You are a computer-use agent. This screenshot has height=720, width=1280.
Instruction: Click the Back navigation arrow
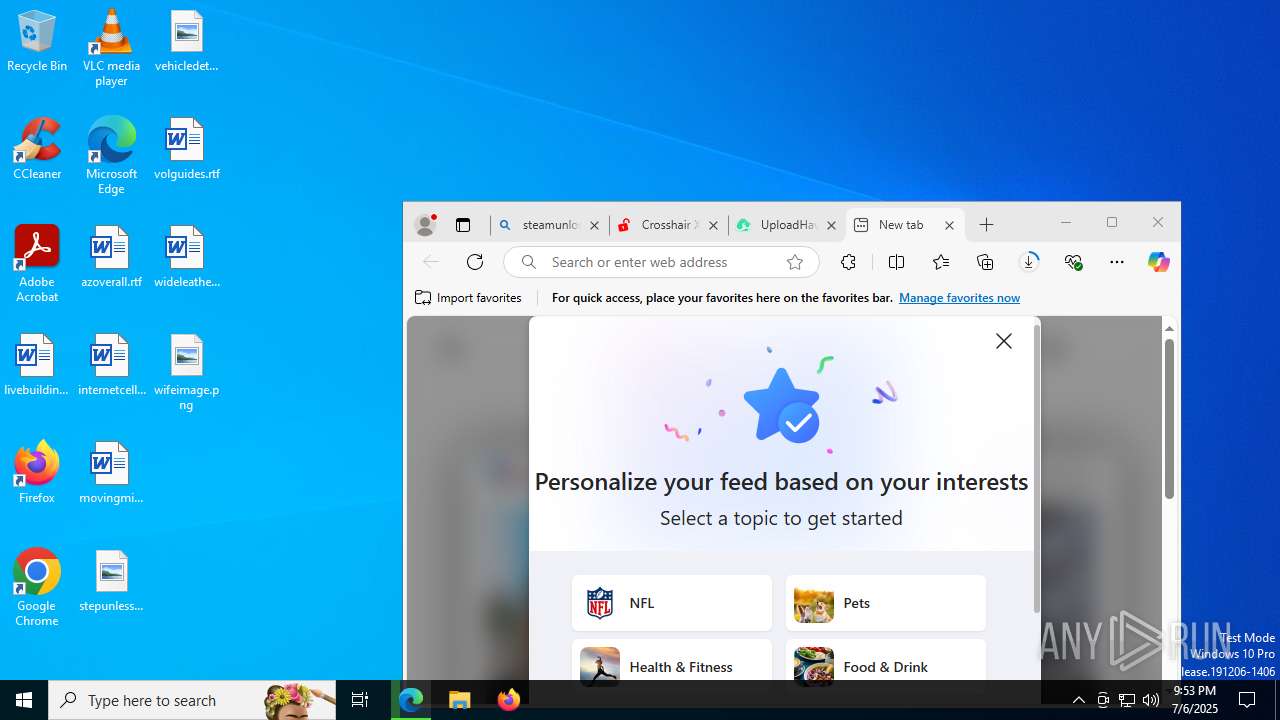point(431,262)
